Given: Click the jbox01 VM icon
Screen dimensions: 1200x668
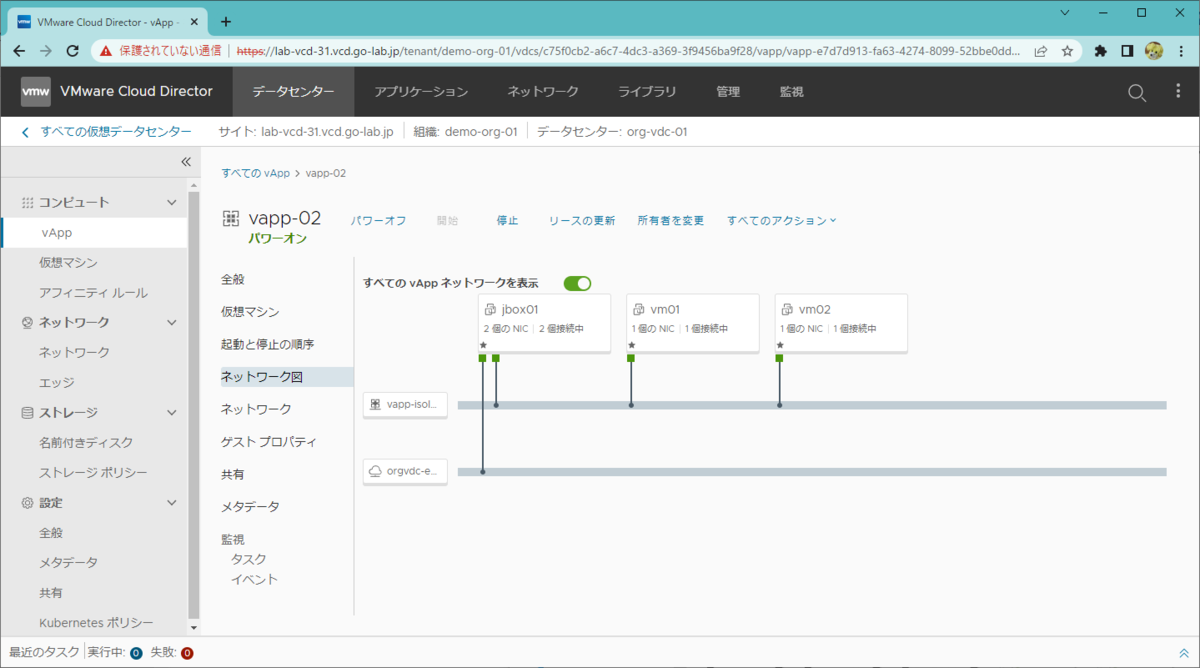Looking at the screenshot, I should 490,310.
